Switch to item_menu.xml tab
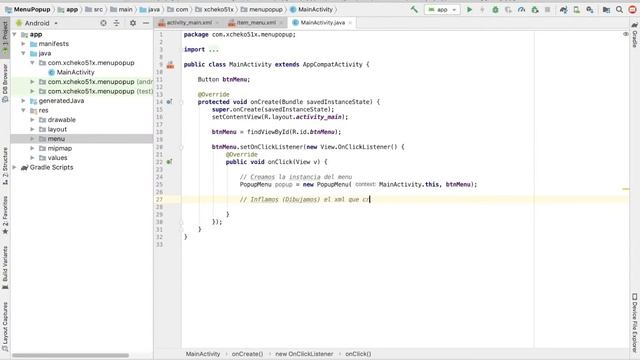Image resolution: width=640 pixels, height=360 pixels. coord(256,23)
